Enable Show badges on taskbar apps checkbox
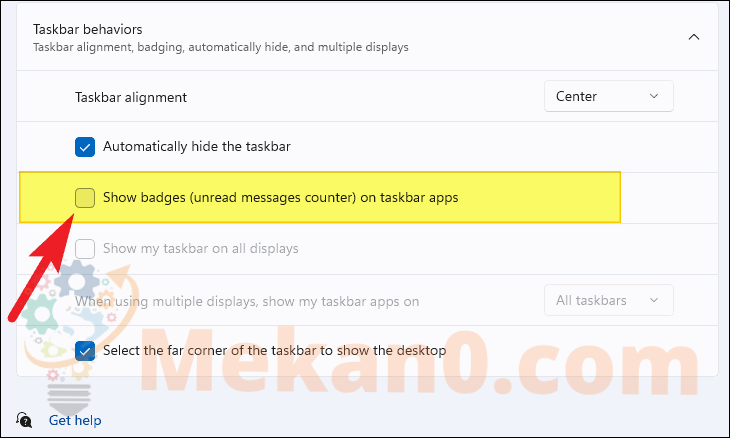This screenshot has height=438, width=730. pyautogui.click(x=85, y=198)
